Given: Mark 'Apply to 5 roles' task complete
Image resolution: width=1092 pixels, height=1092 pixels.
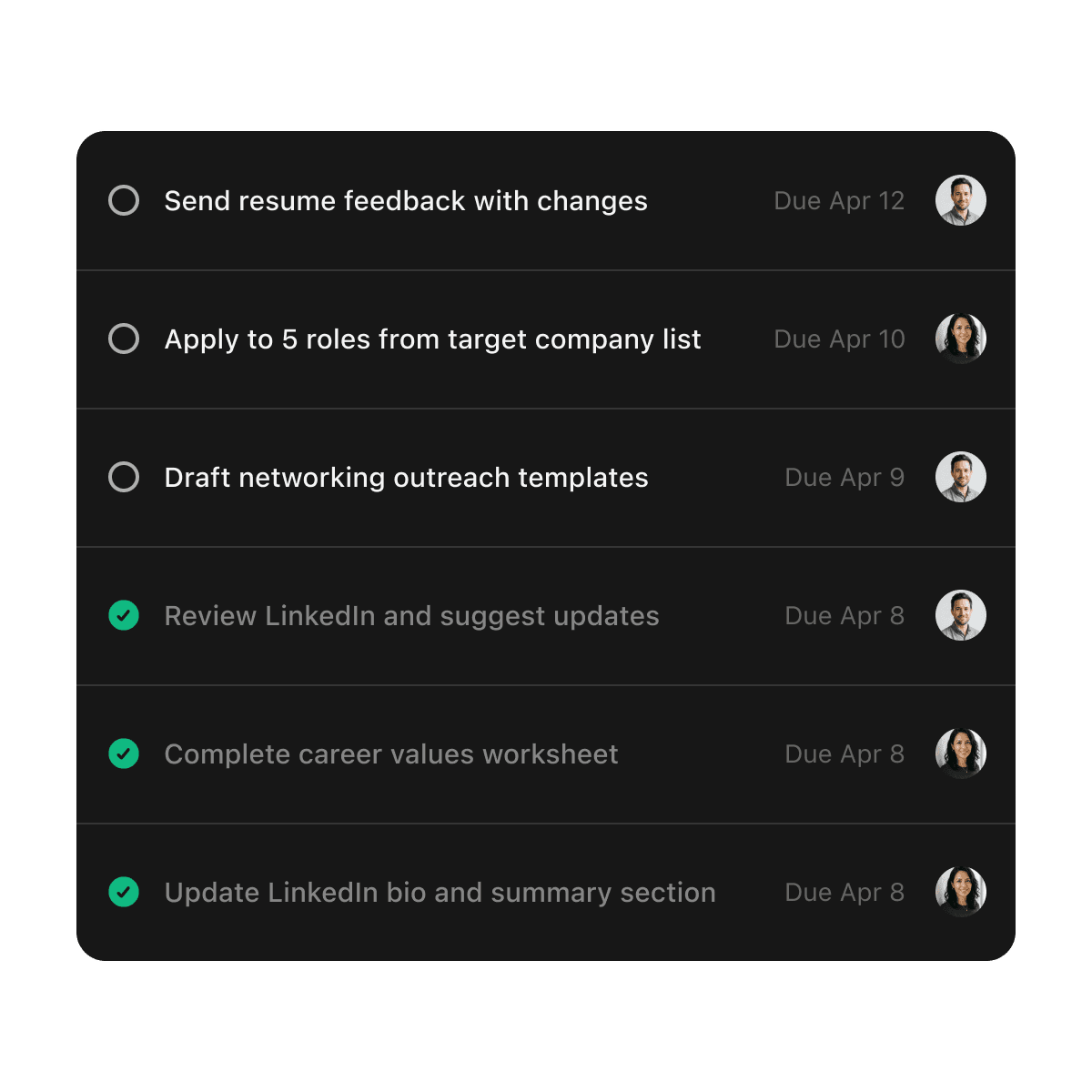Looking at the screenshot, I should pyautogui.click(x=124, y=339).
